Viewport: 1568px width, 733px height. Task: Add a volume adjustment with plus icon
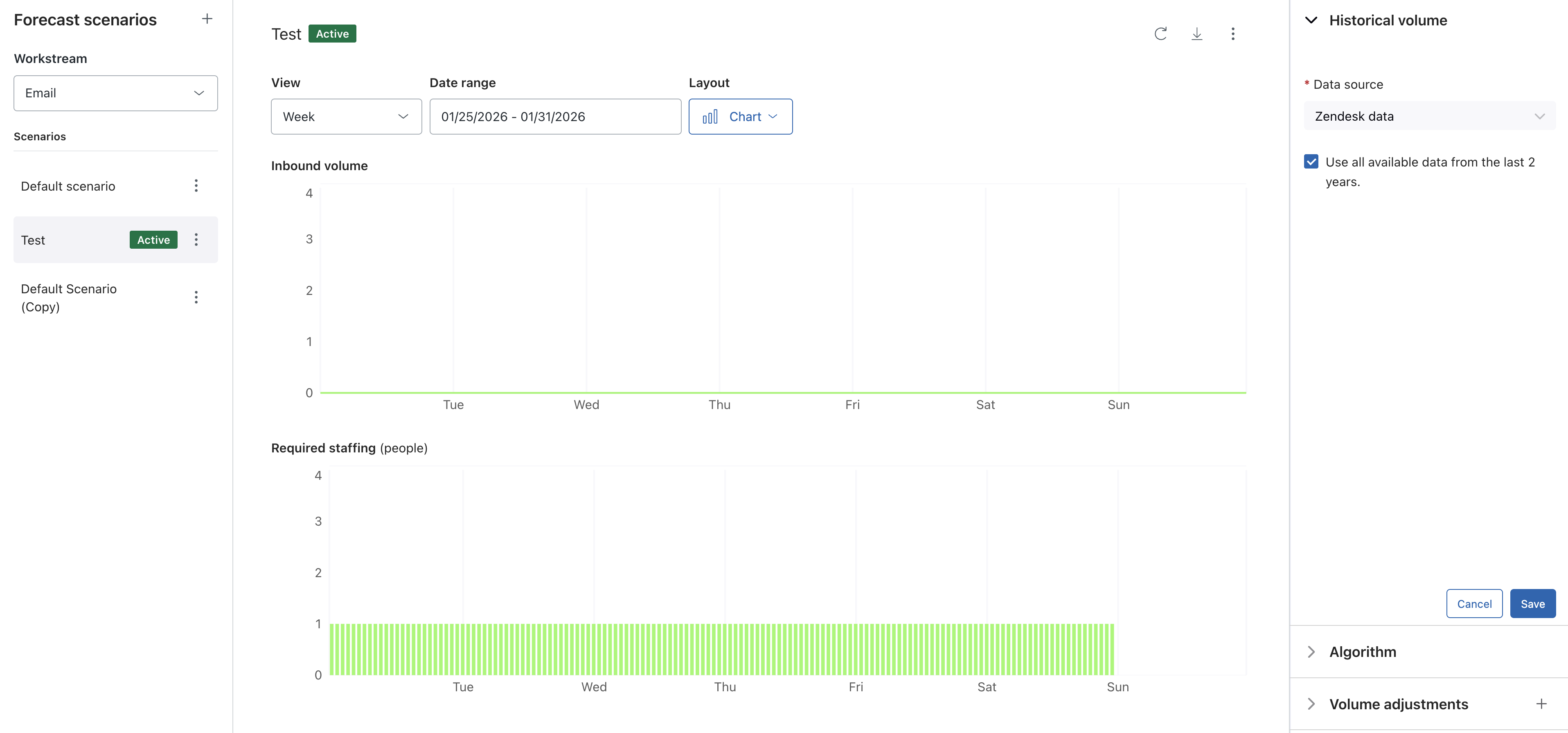tap(1541, 704)
